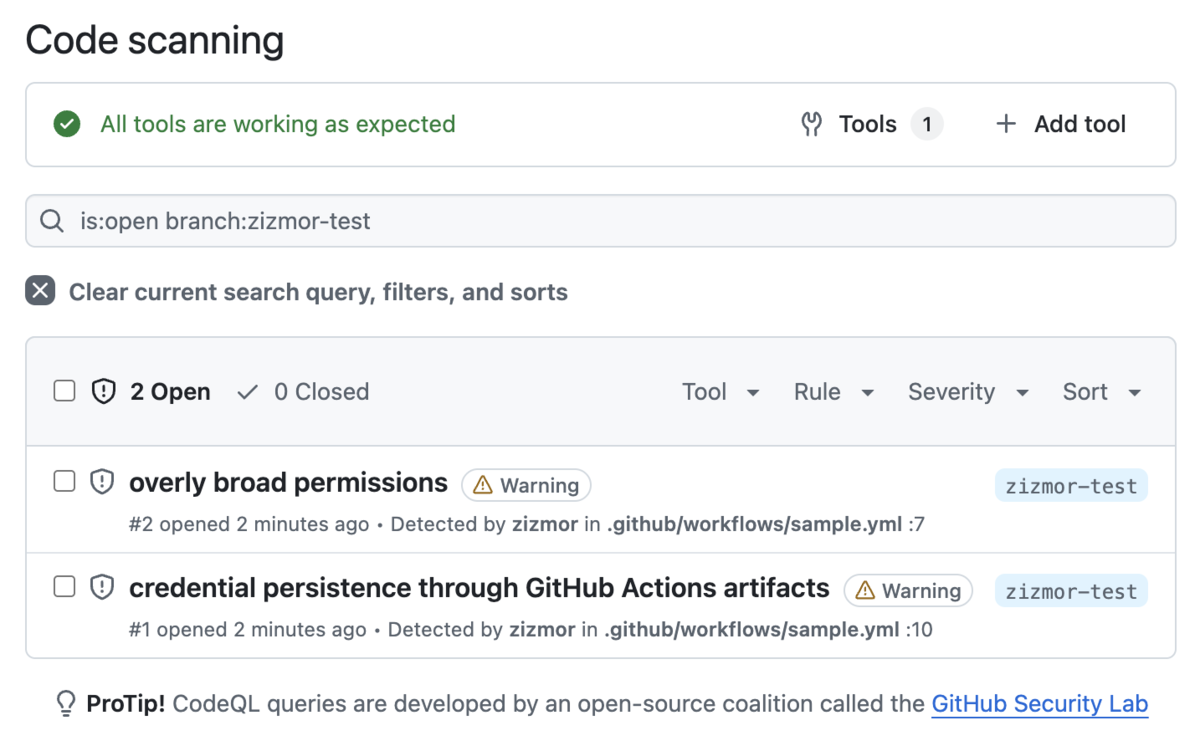Follow the GitHub Security Lab link
The height and width of the screenshot is (746, 1200).
[1040, 704]
